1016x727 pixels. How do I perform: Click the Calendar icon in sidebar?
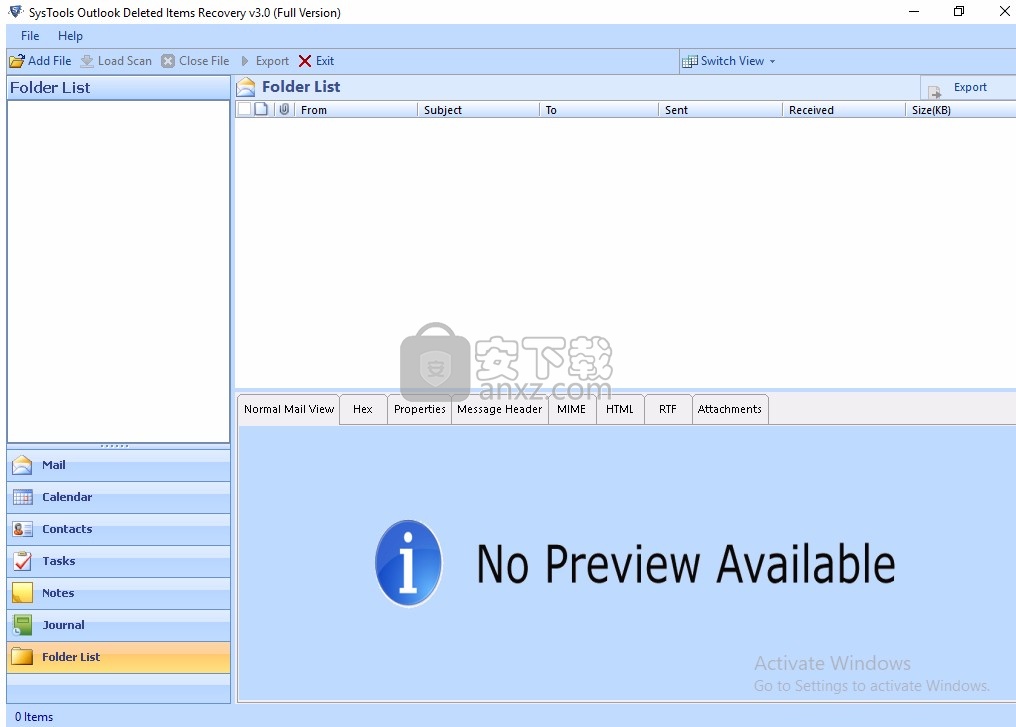[22, 497]
